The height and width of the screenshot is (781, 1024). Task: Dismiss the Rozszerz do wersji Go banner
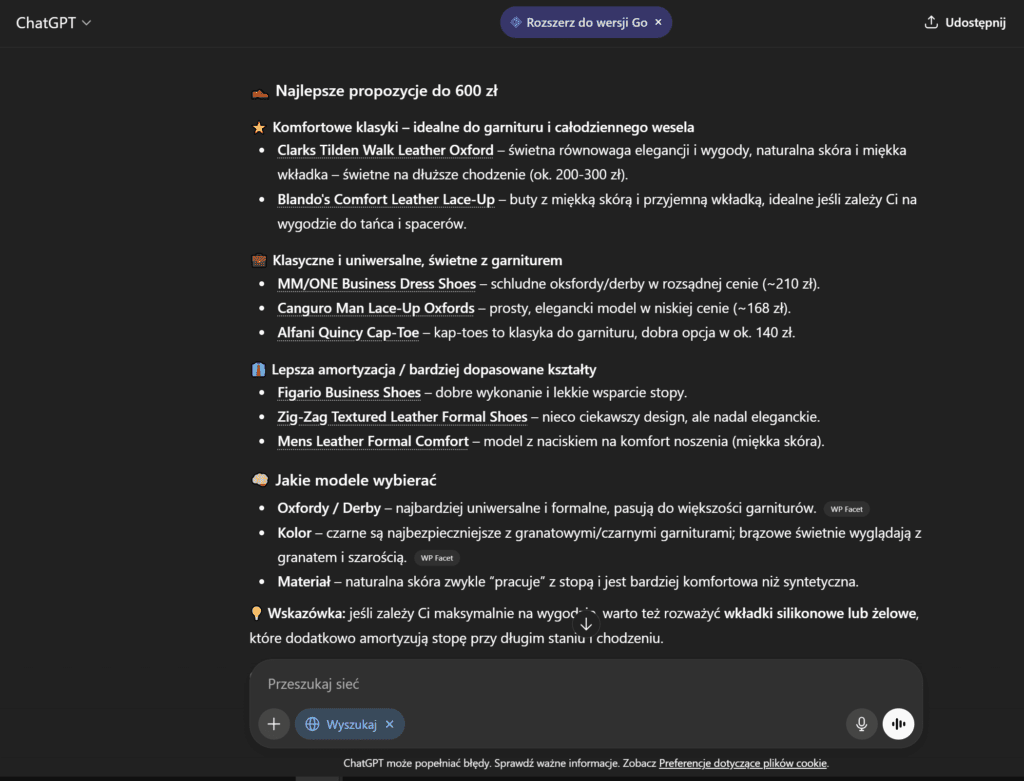[658, 21]
